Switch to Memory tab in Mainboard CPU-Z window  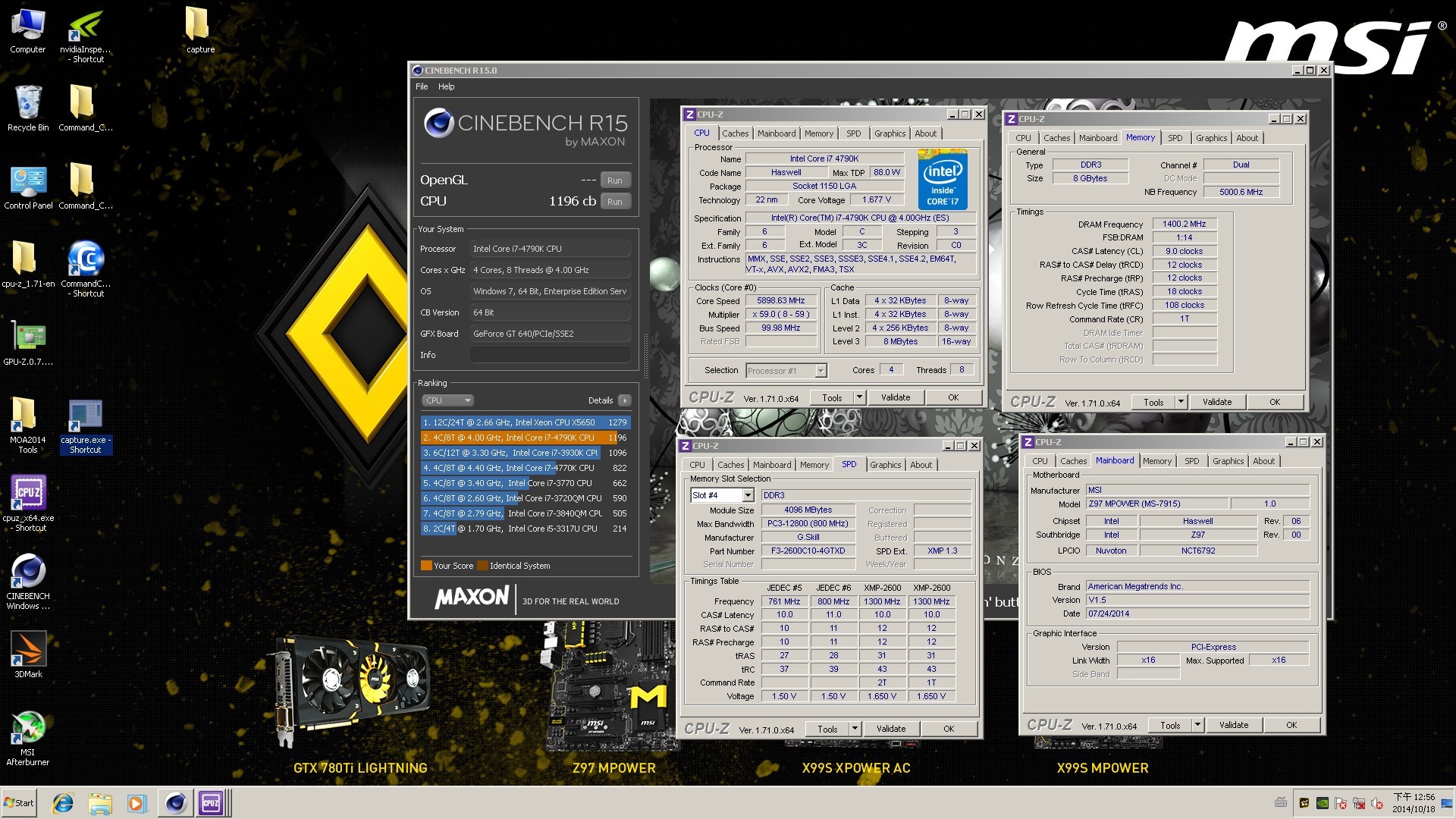point(1157,461)
